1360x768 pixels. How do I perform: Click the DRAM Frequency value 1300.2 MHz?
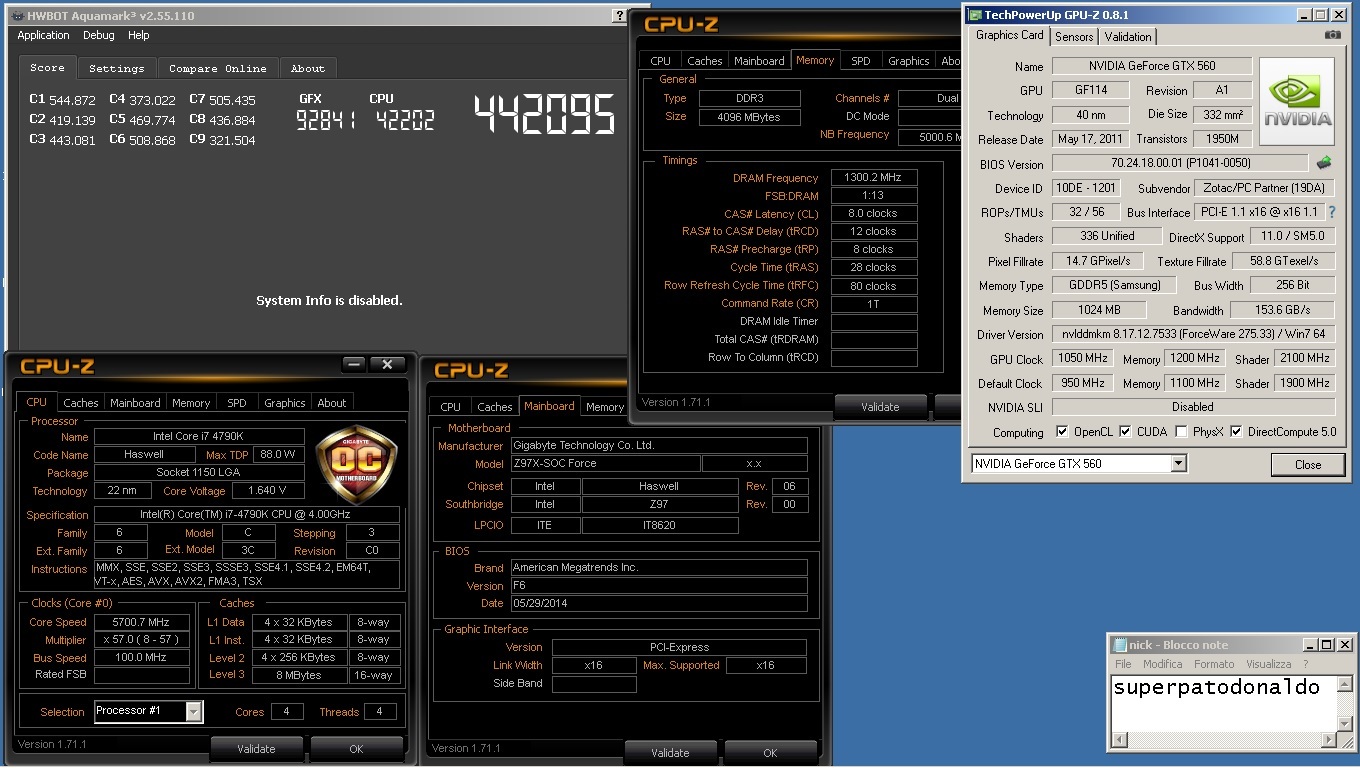pos(873,177)
